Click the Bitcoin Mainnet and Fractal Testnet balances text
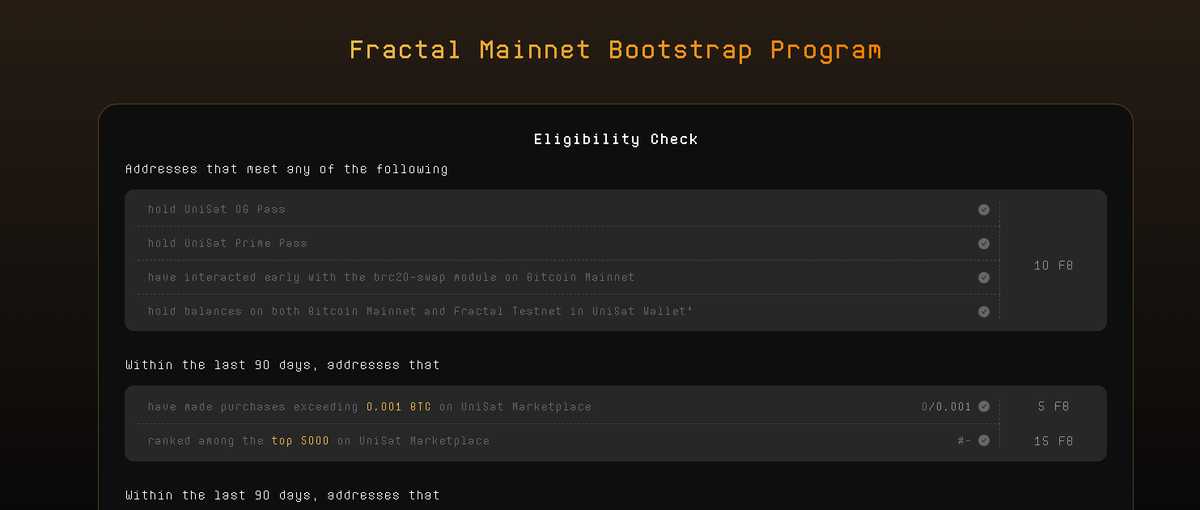The width and height of the screenshot is (1200, 510). pyautogui.click(x=421, y=311)
